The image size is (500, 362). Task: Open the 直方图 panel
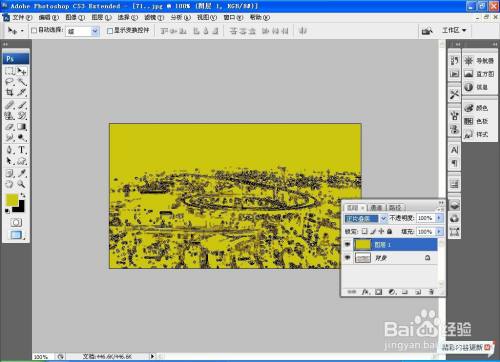pyautogui.click(x=479, y=74)
